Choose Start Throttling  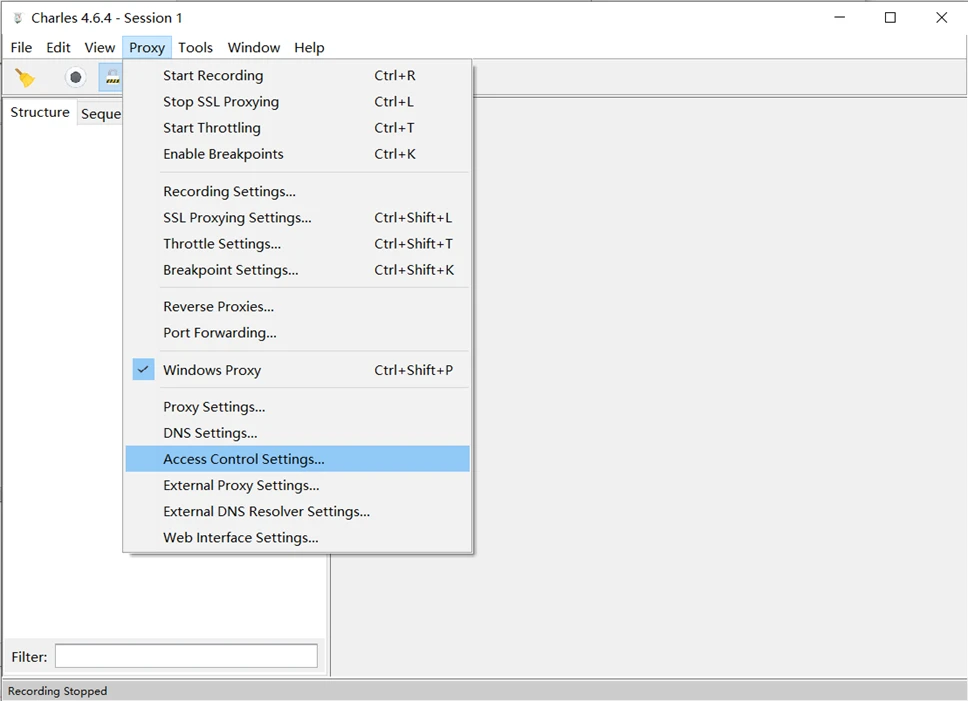pyautogui.click(x=298, y=128)
